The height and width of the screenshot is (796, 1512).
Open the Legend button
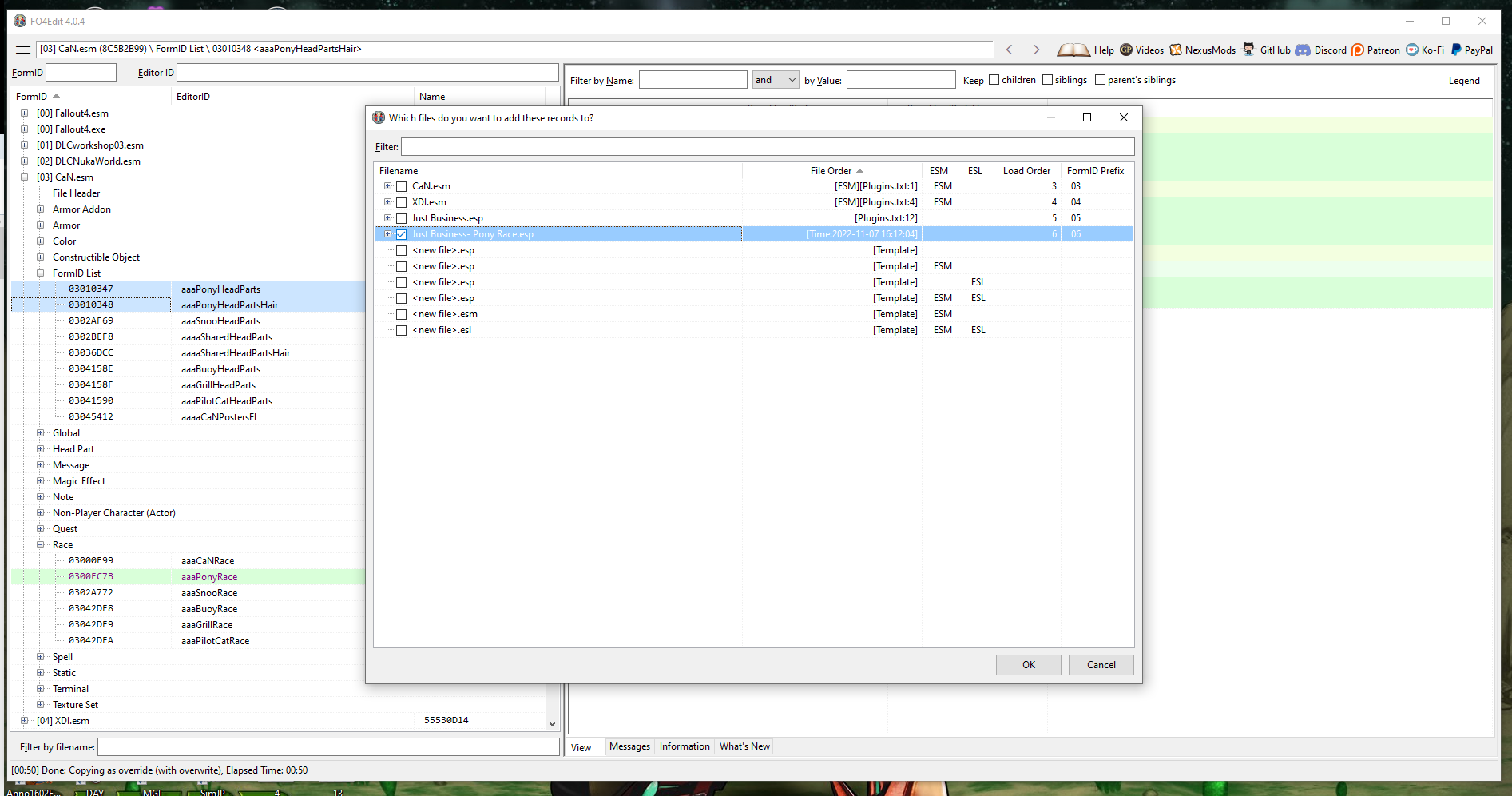pyautogui.click(x=1464, y=81)
